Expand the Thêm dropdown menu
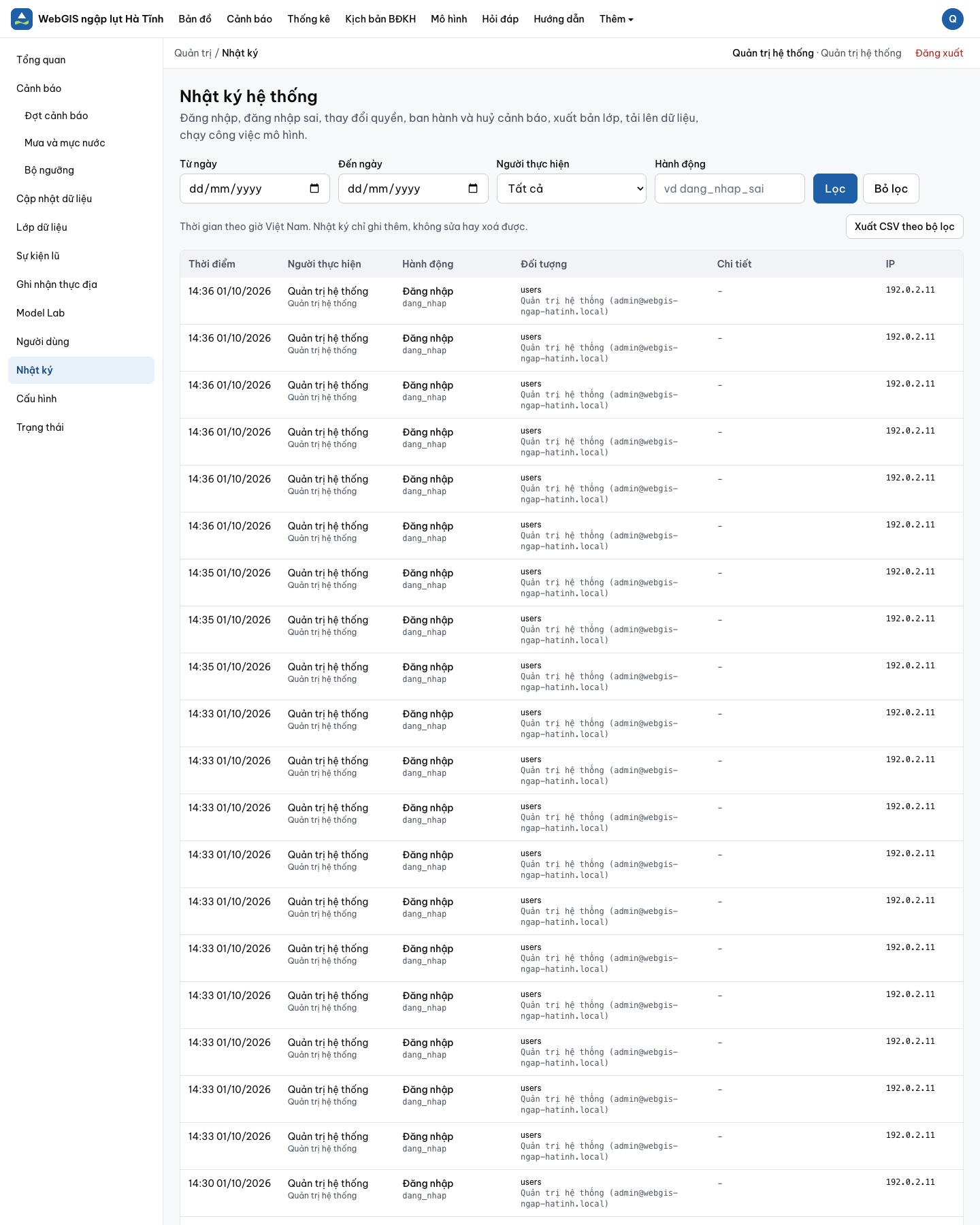The height and width of the screenshot is (1225, 980). (x=617, y=19)
